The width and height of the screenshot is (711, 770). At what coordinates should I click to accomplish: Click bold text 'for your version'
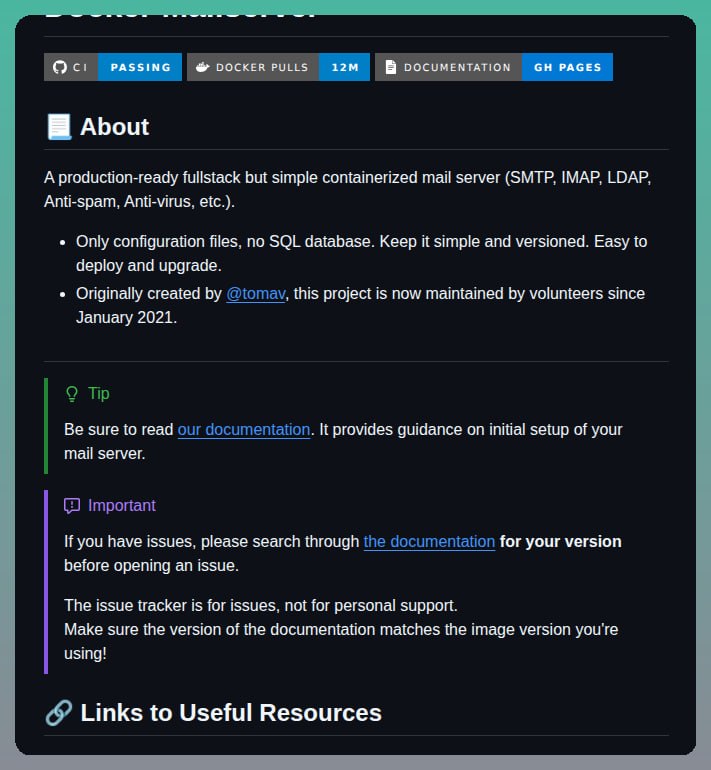click(560, 542)
